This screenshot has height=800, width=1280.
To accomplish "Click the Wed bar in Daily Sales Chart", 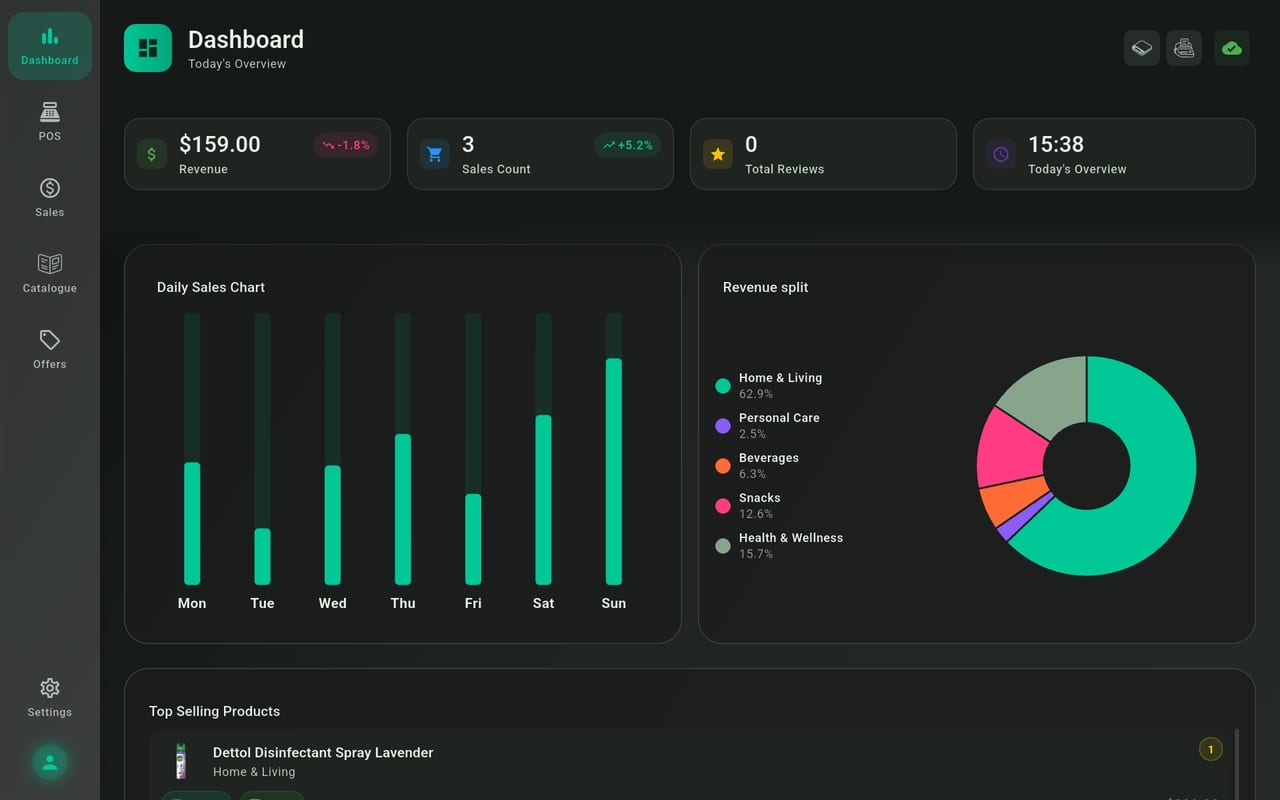I will [x=333, y=525].
